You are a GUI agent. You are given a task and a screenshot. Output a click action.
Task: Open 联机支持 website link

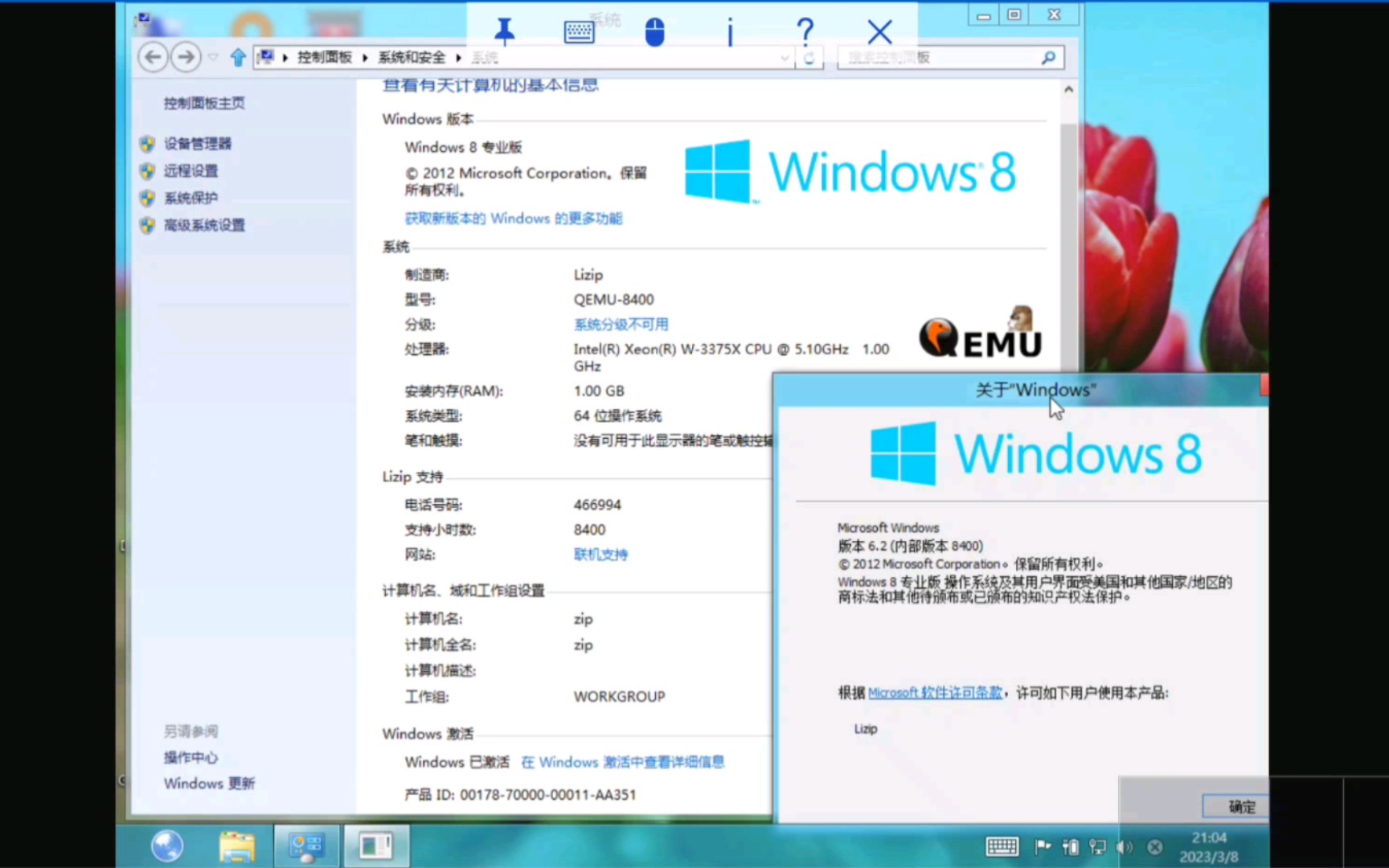pyautogui.click(x=600, y=555)
